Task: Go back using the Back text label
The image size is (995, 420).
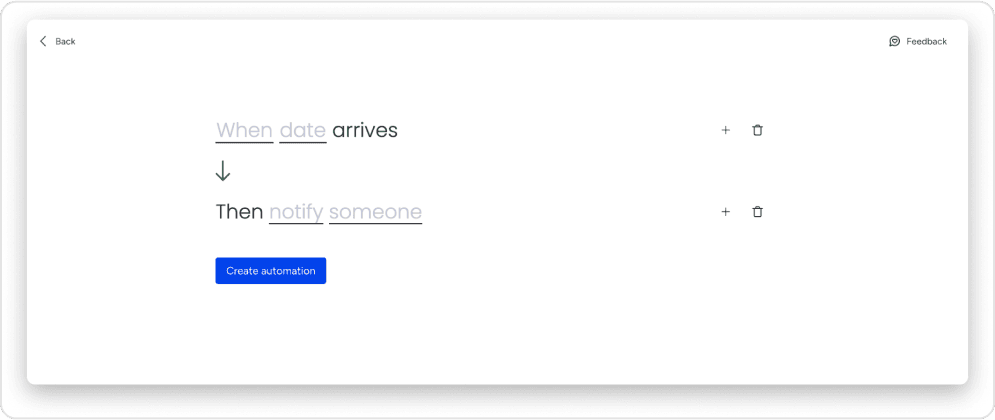Action: pos(65,41)
